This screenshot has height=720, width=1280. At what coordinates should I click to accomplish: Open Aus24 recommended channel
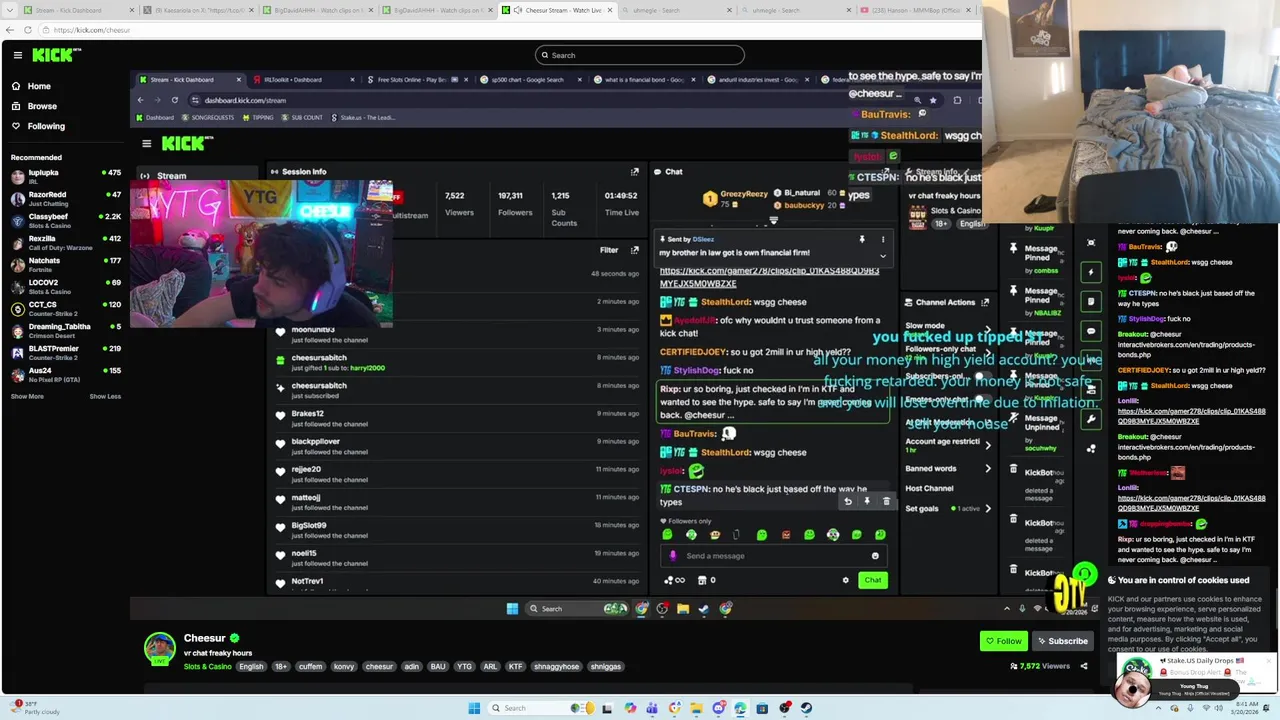pyautogui.click(x=65, y=375)
